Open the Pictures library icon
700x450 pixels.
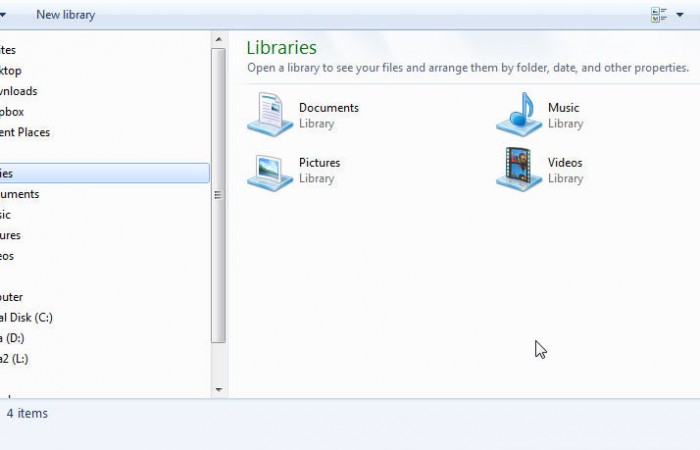click(x=270, y=170)
